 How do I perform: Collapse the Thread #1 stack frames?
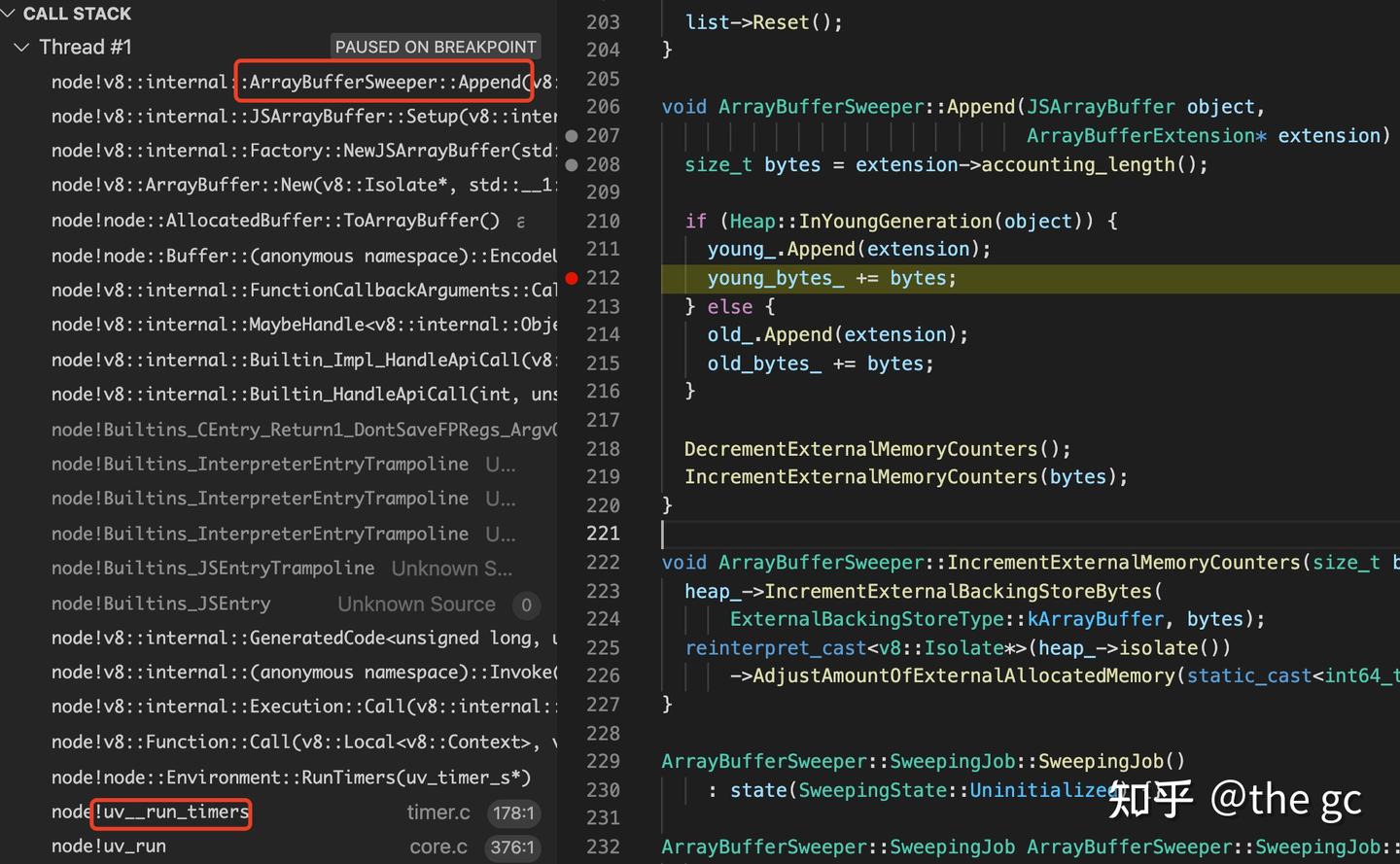click(x=21, y=47)
